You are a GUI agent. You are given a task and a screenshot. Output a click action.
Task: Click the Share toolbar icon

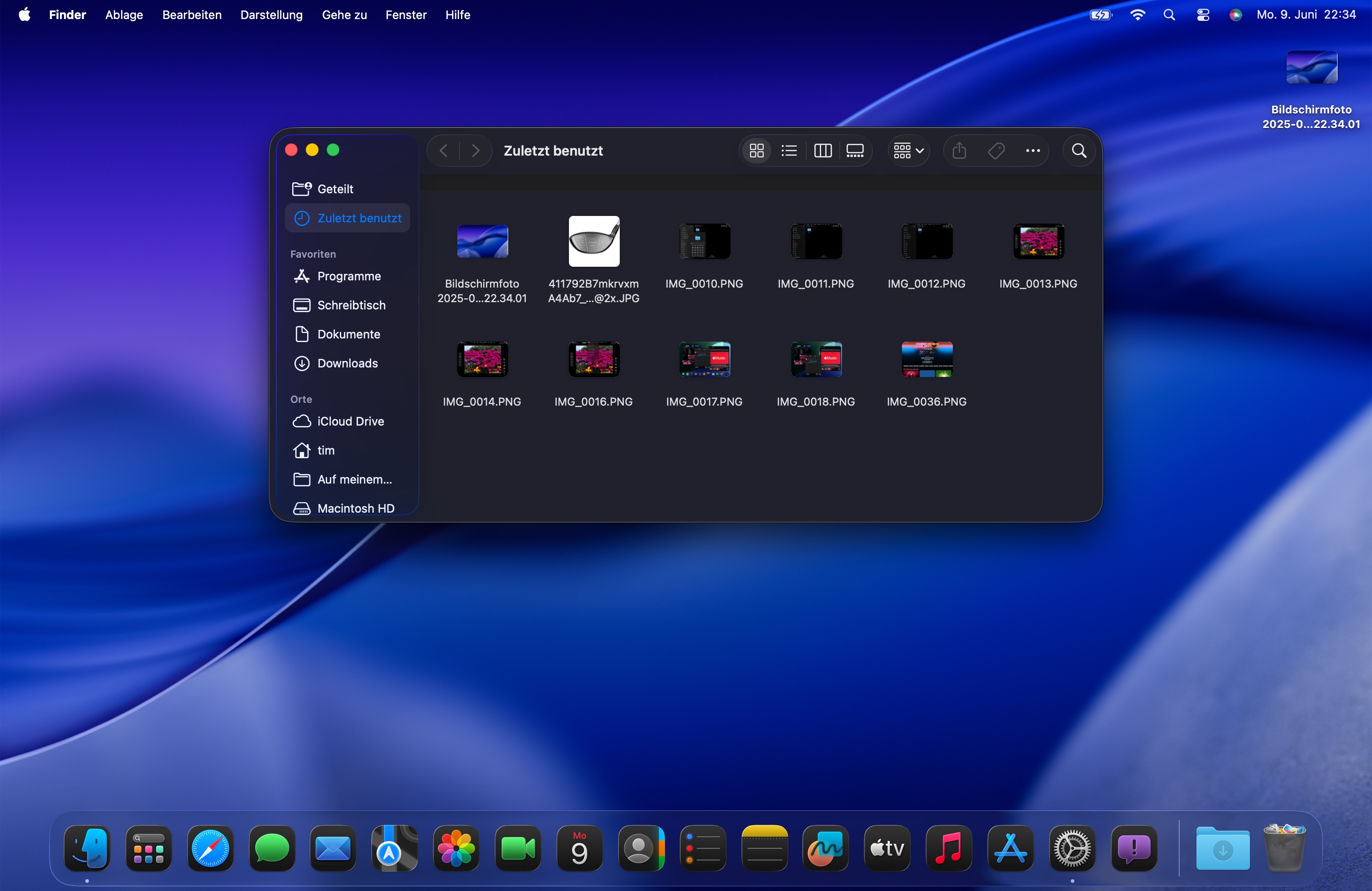point(959,151)
